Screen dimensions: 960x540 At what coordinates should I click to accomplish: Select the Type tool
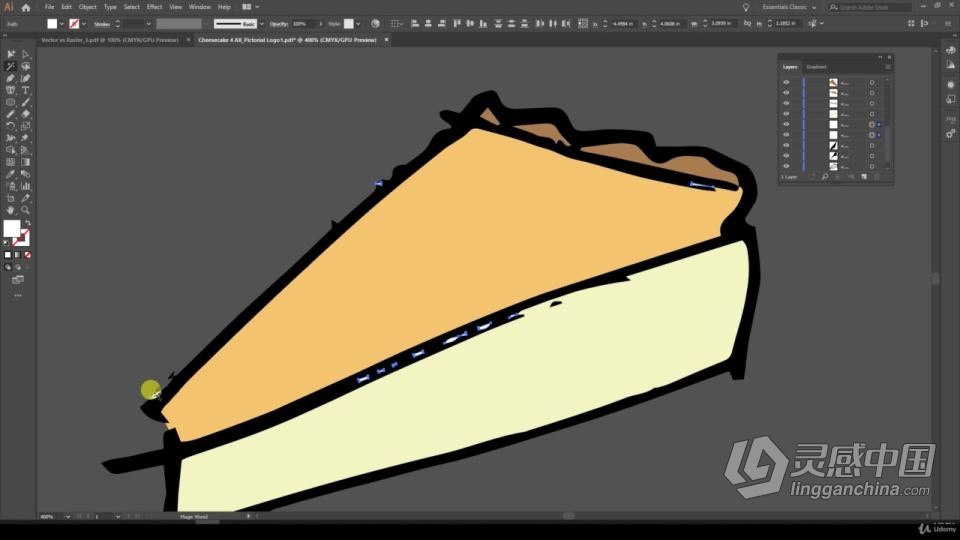[x=25, y=90]
